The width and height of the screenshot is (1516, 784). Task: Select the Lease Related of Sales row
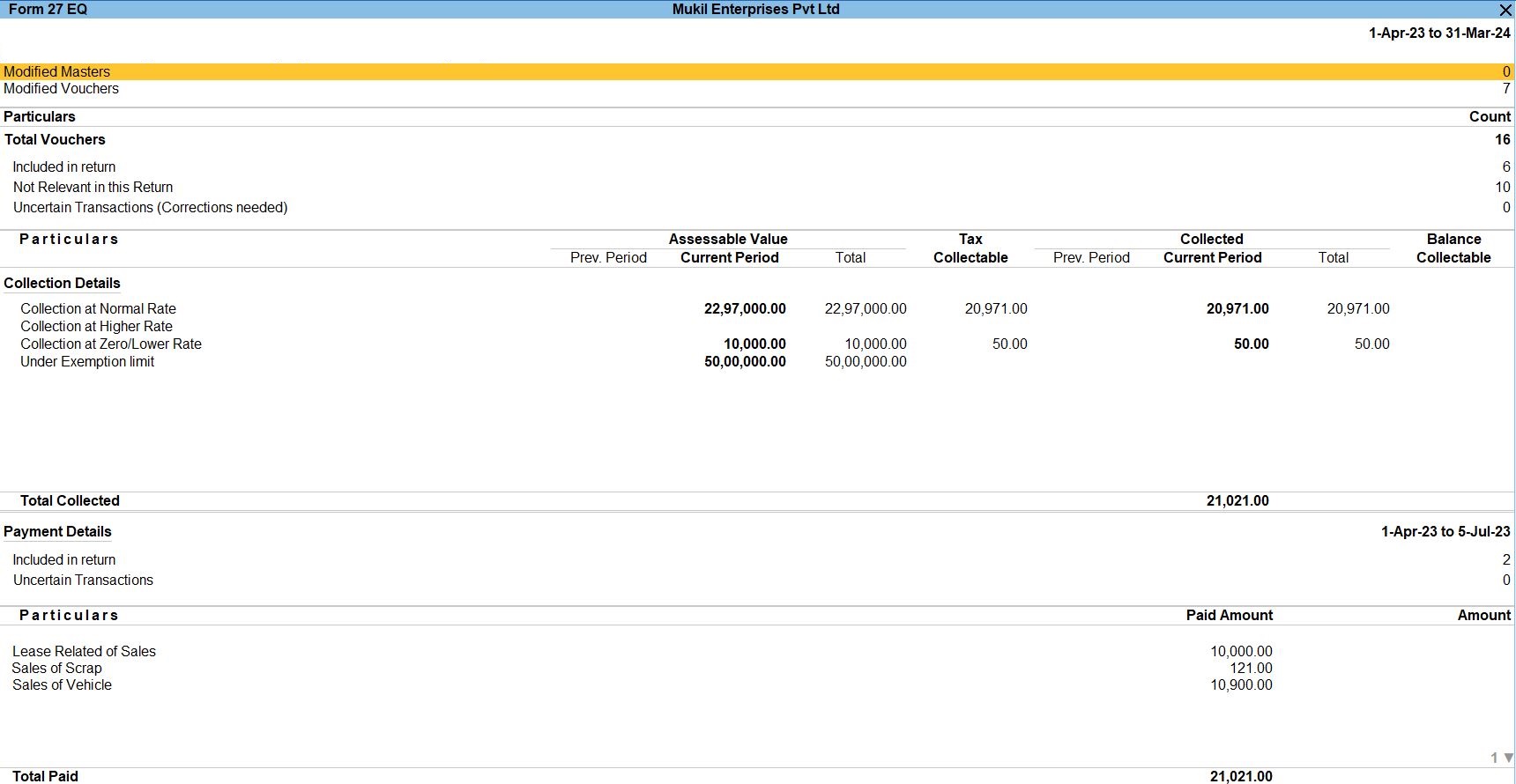pyautogui.click(x=757, y=651)
